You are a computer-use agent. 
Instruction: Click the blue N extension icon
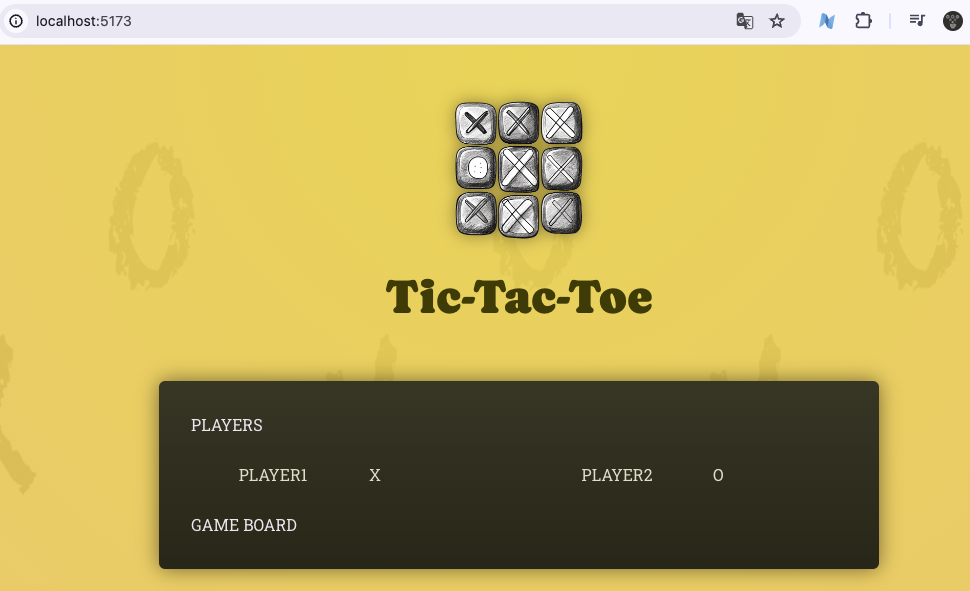827,21
